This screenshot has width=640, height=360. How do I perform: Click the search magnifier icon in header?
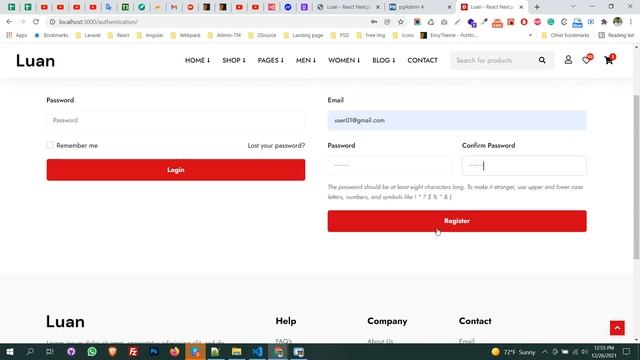542,60
